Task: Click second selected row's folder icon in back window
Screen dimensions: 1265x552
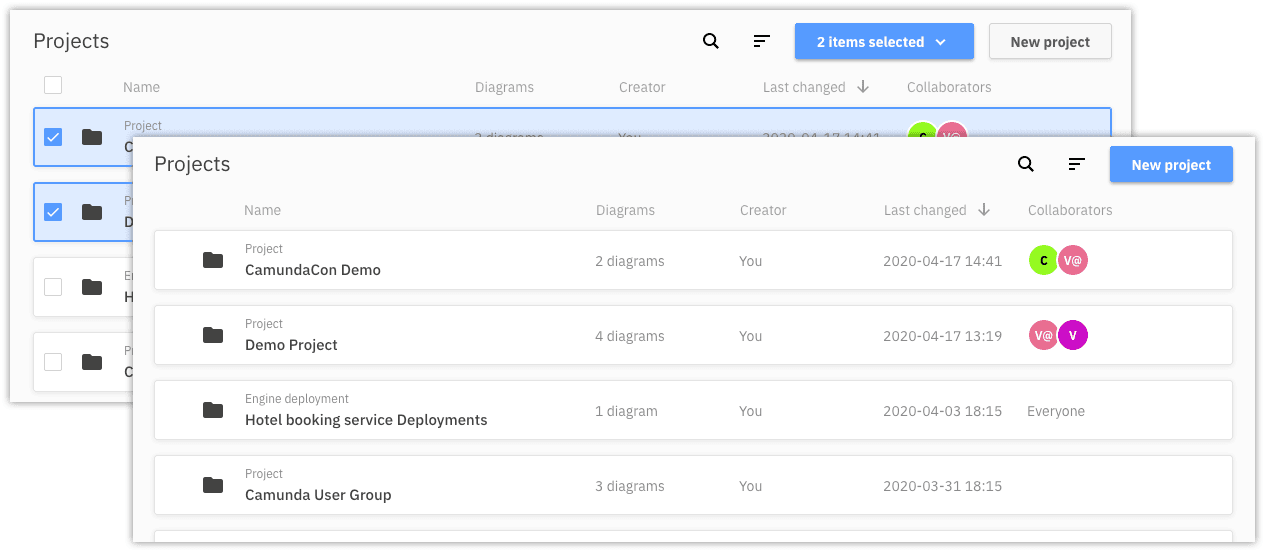Action: tap(92, 212)
